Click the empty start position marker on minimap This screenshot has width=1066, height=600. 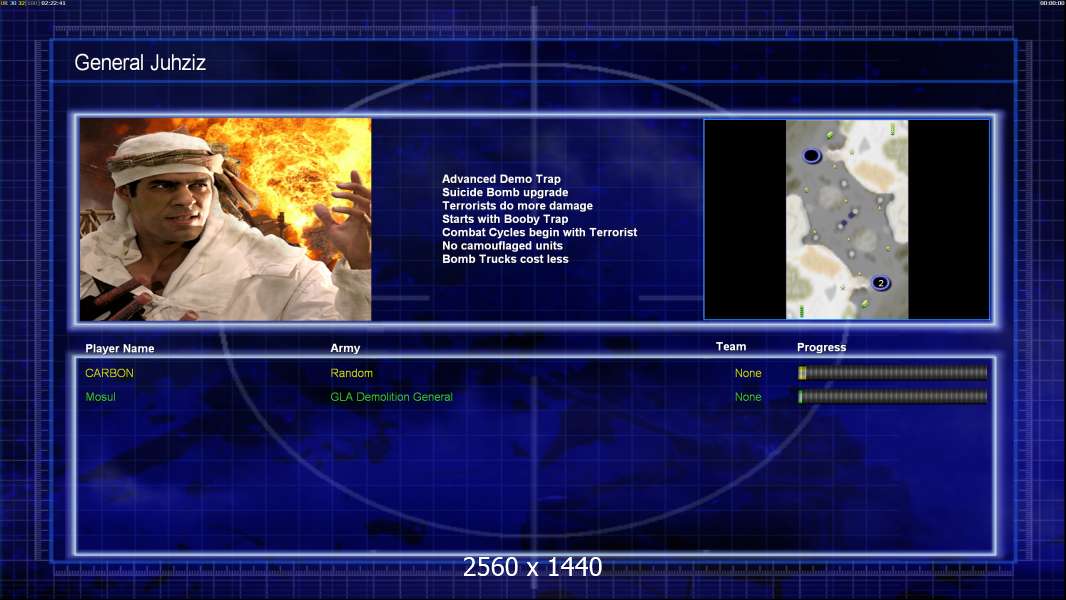(812, 156)
